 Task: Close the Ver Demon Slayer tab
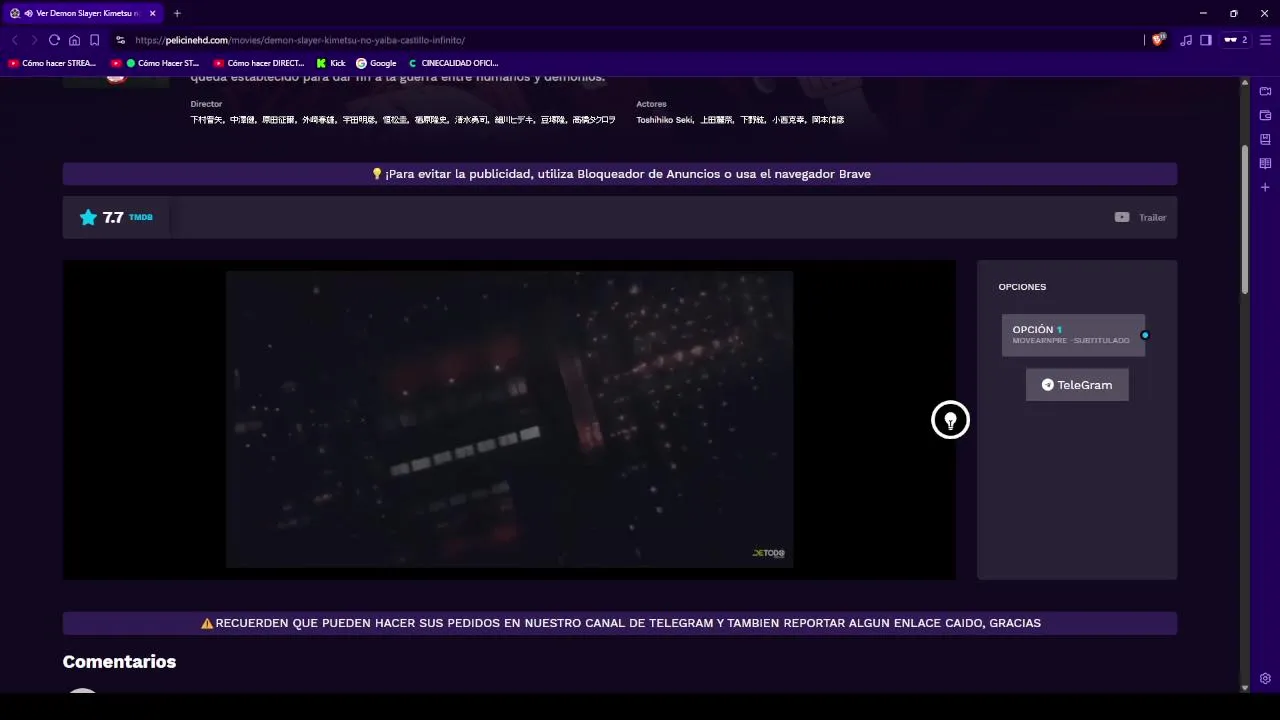152,13
